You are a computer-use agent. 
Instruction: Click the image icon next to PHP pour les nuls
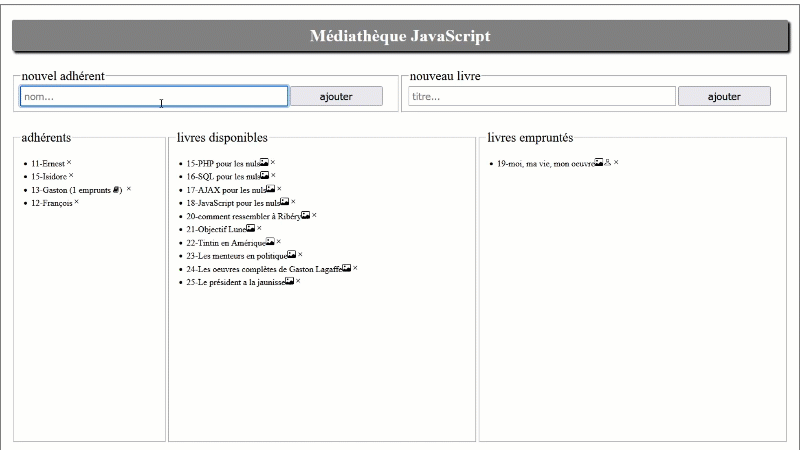point(264,162)
